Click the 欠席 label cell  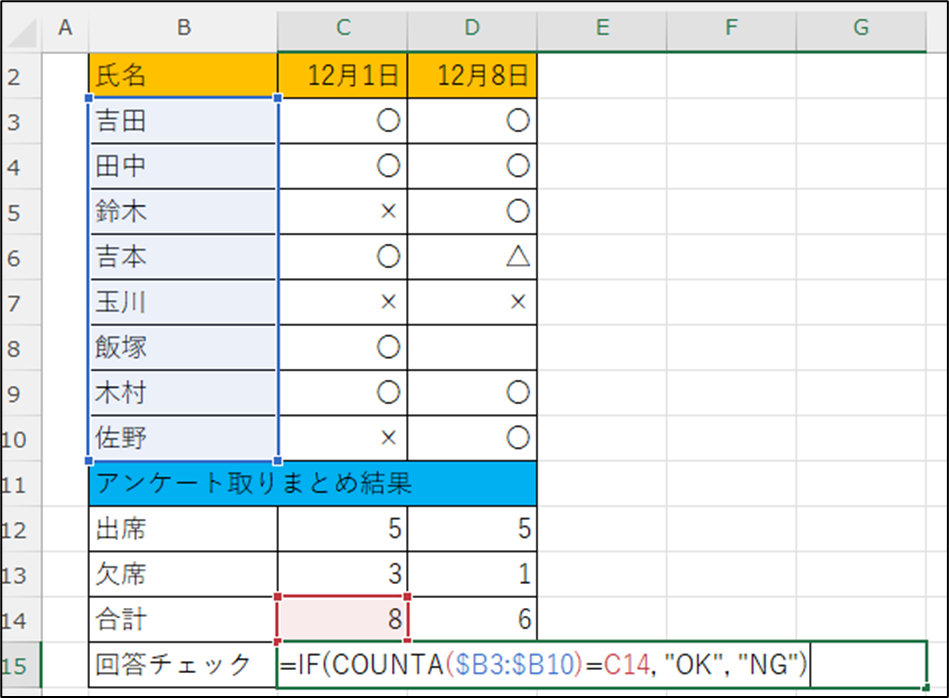coord(183,574)
